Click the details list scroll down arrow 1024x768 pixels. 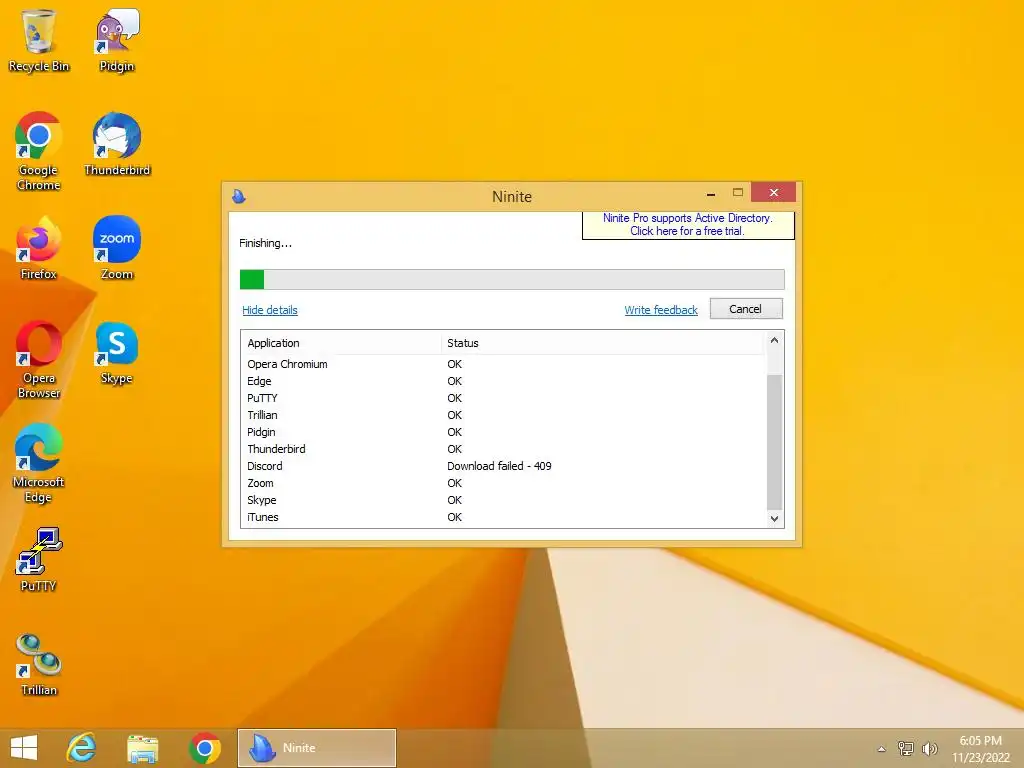[775, 519]
